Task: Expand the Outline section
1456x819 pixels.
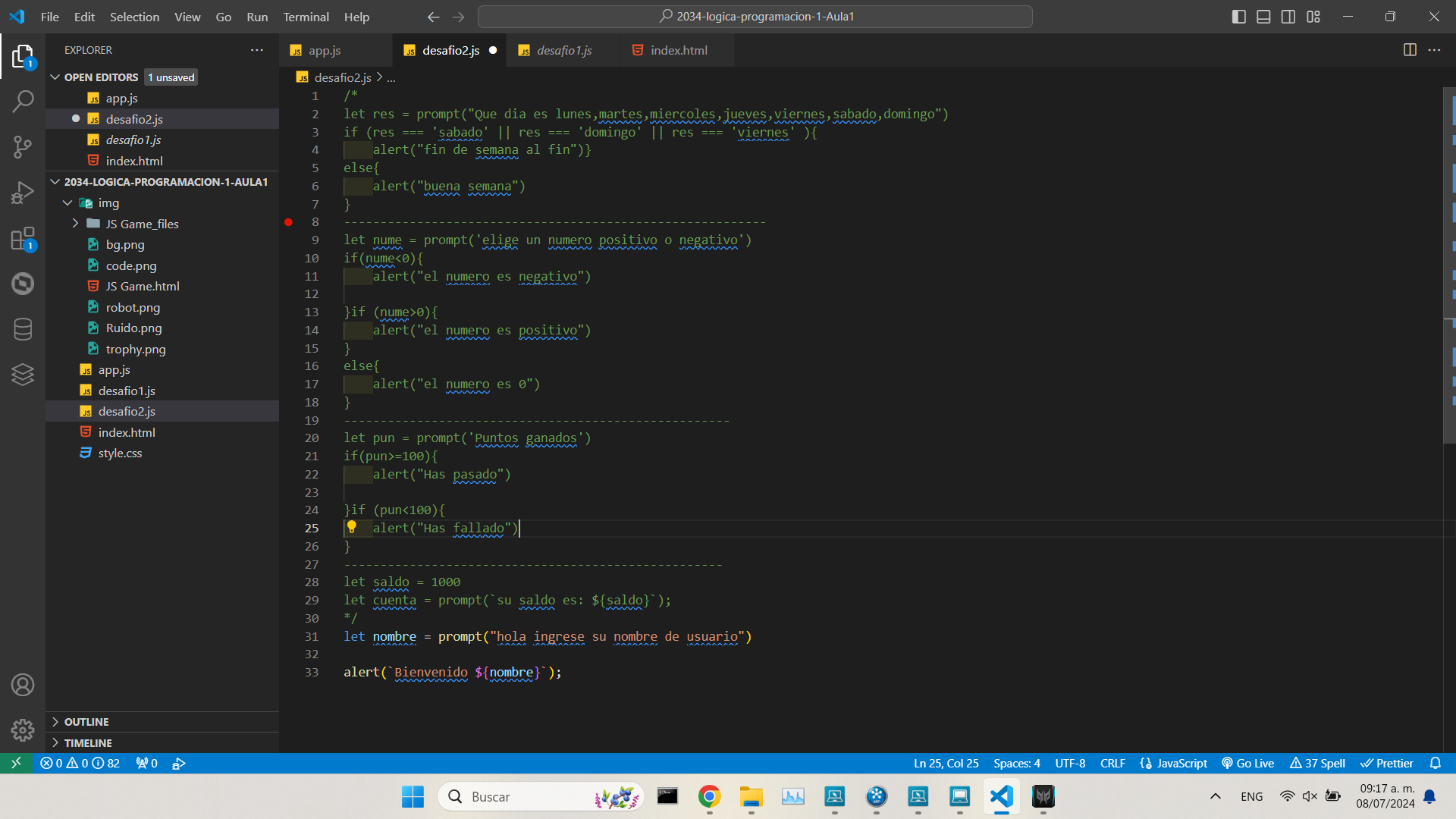Action: point(162,722)
